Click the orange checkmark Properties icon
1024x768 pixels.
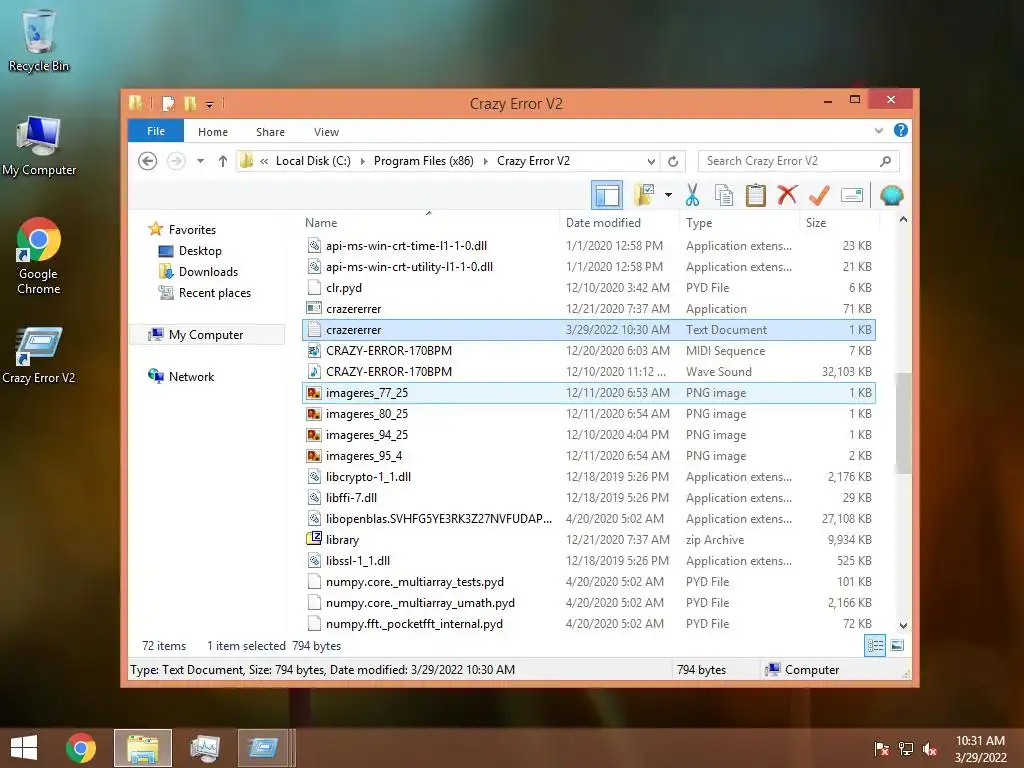pos(819,195)
